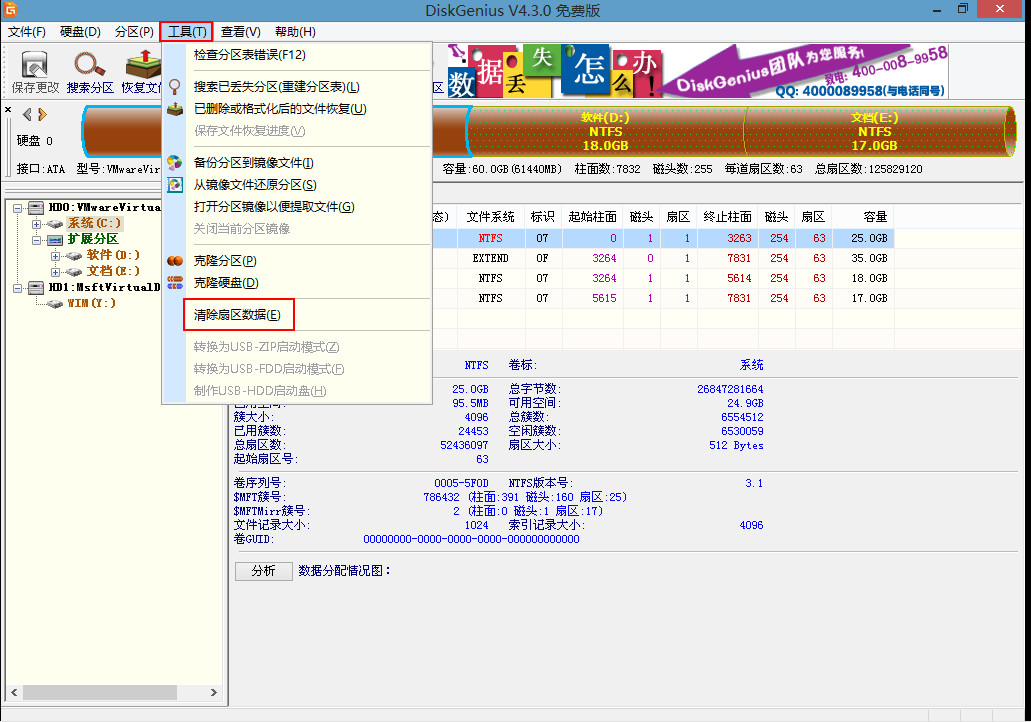This screenshot has height=722, width=1031.
Task: Open the 查看(V) menu
Action: click(x=241, y=32)
